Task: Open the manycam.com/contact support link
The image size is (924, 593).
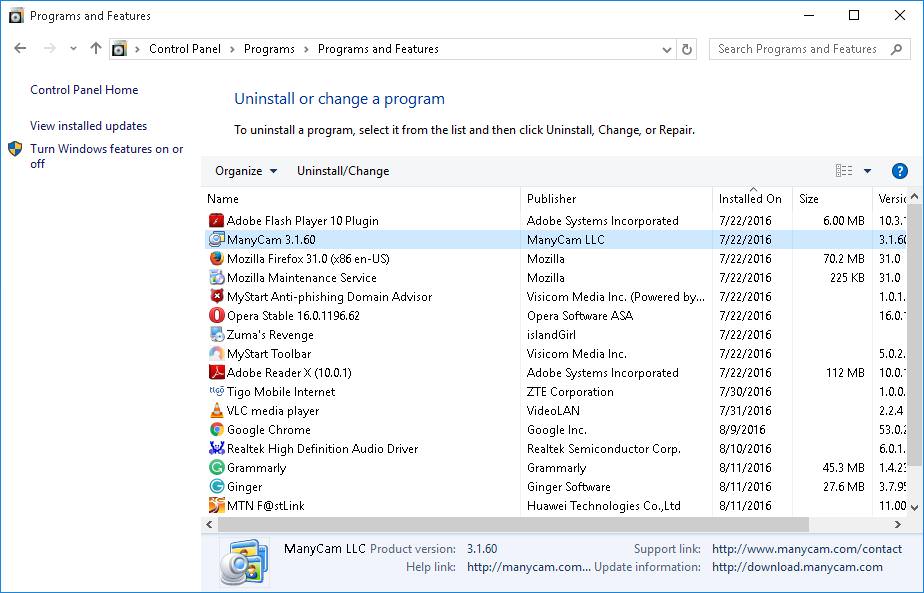Action: tap(807, 549)
